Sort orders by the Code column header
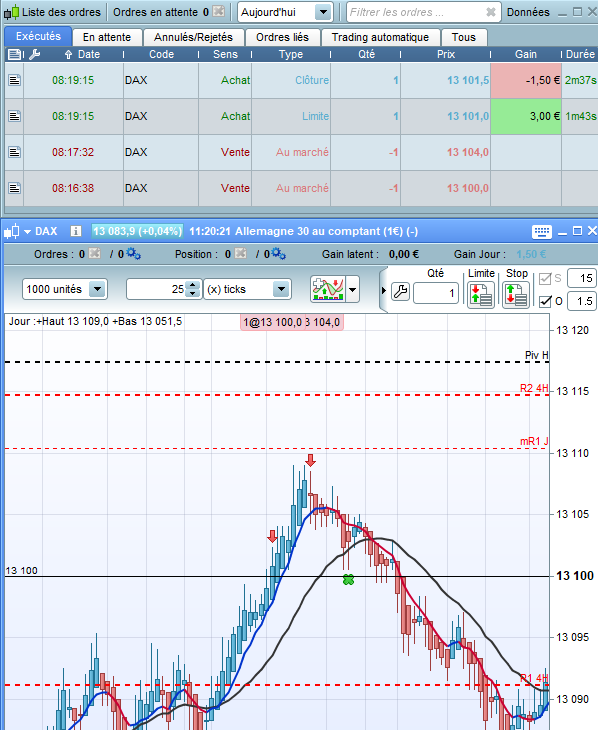Screen dimensions: 598x730 (x=161, y=54)
